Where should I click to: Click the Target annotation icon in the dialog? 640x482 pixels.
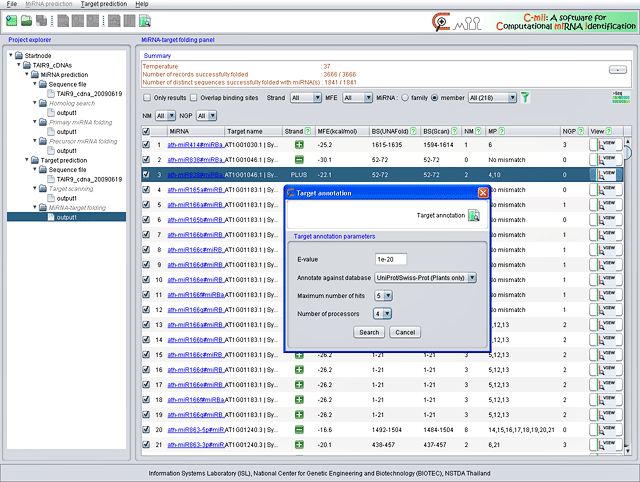[x=473, y=215]
